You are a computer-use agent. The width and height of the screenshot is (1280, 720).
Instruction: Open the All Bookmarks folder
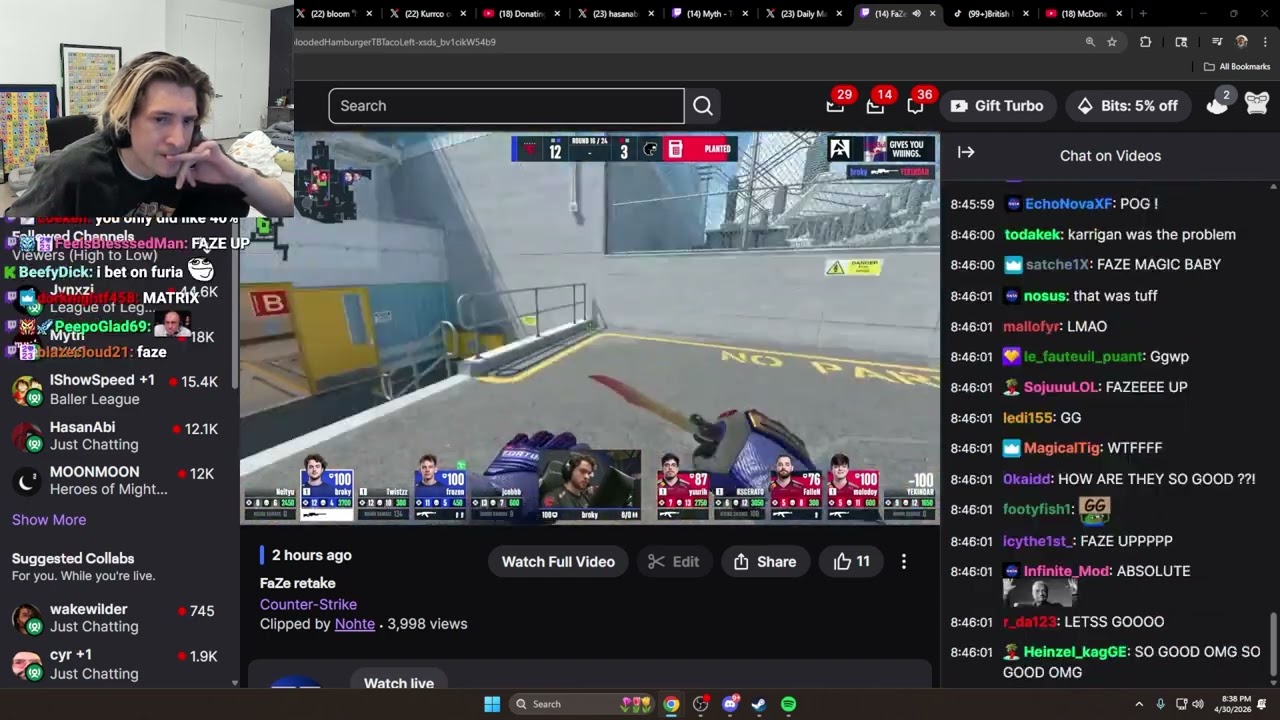1237,67
